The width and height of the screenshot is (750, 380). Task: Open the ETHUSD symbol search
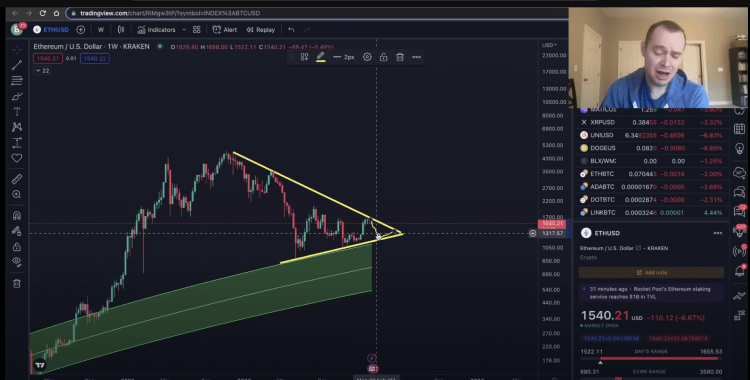pyautogui.click(x=51, y=30)
